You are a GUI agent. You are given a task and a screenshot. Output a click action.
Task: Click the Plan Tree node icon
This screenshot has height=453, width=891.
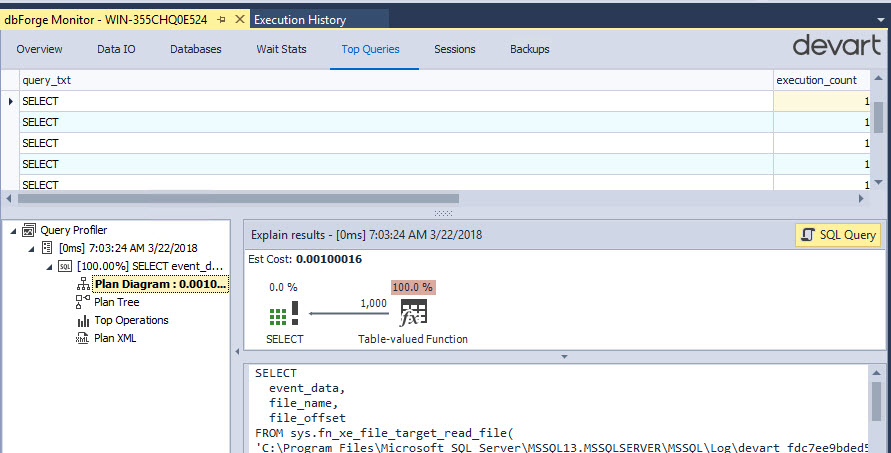tap(83, 302)
